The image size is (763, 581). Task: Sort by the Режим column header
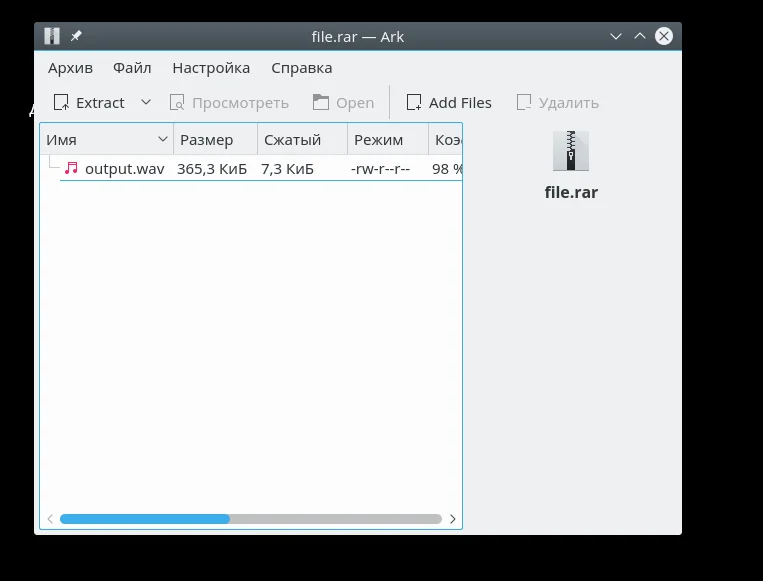(x=388, y=140)
